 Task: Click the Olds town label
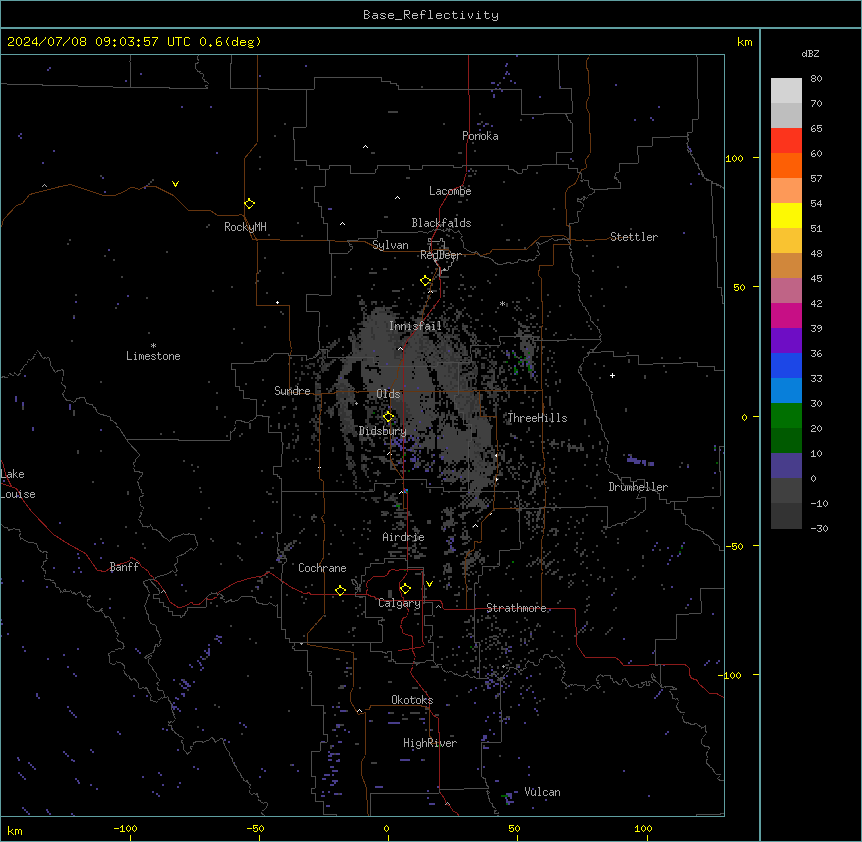pos(388,394)
